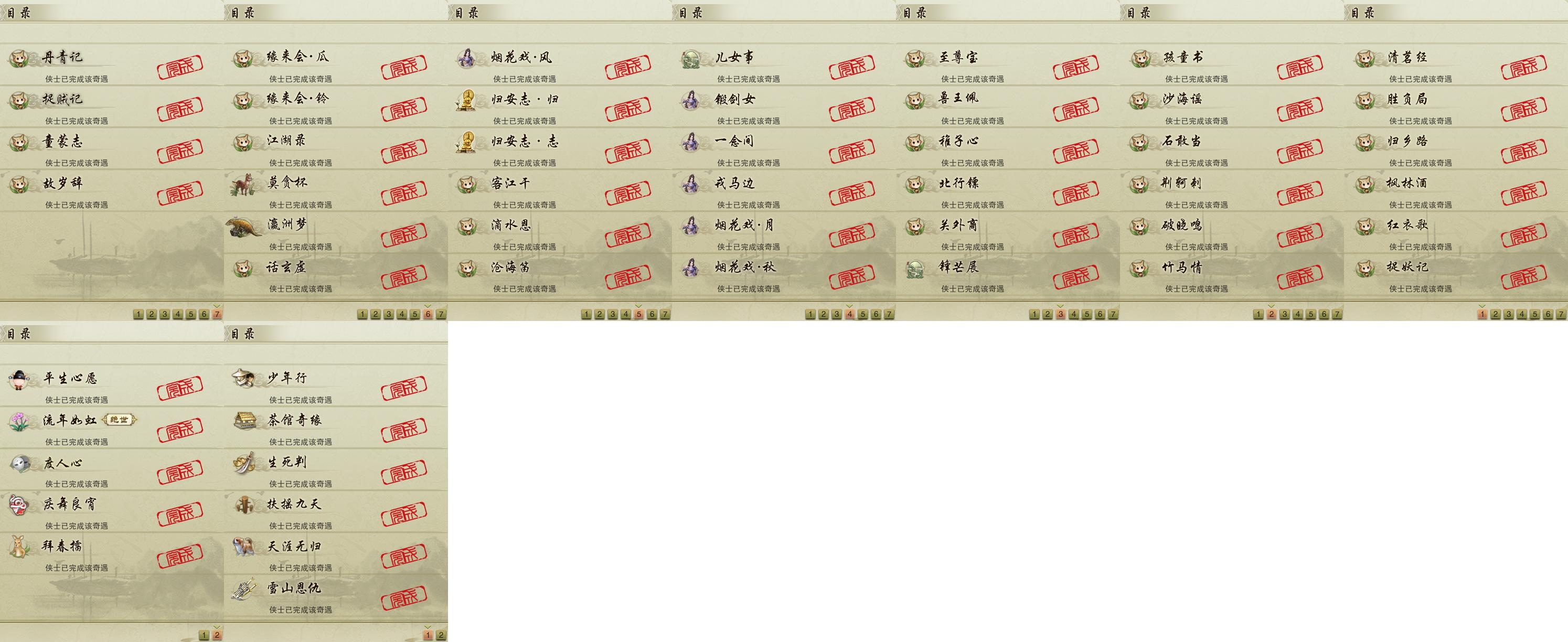
Task: Select the lion dance icon beside 庆舞良宵
Action: coord(19,505)
